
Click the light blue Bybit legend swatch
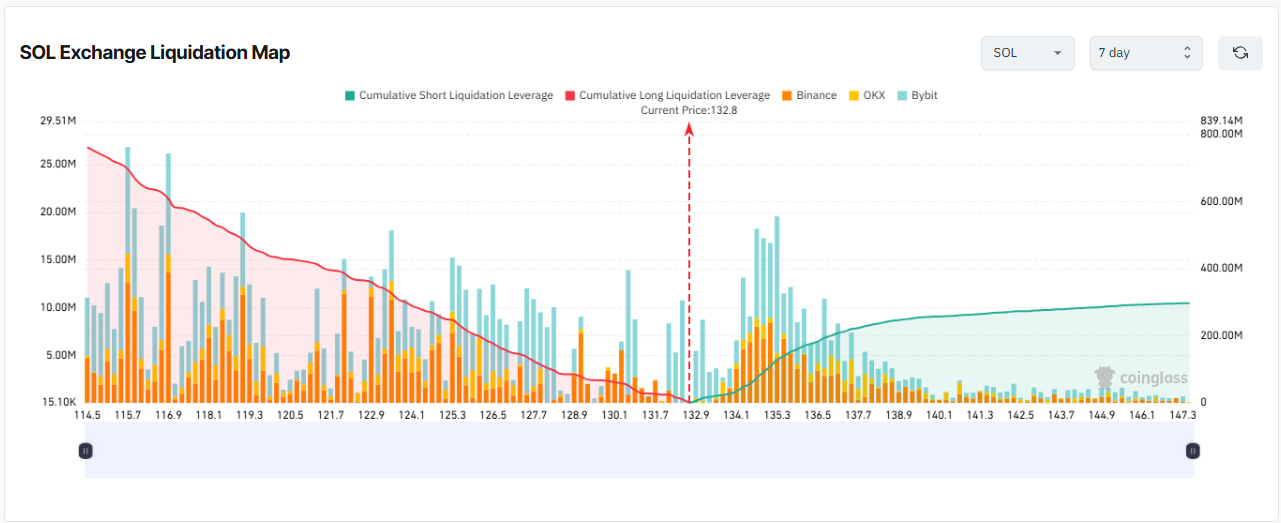click(902, 95)
